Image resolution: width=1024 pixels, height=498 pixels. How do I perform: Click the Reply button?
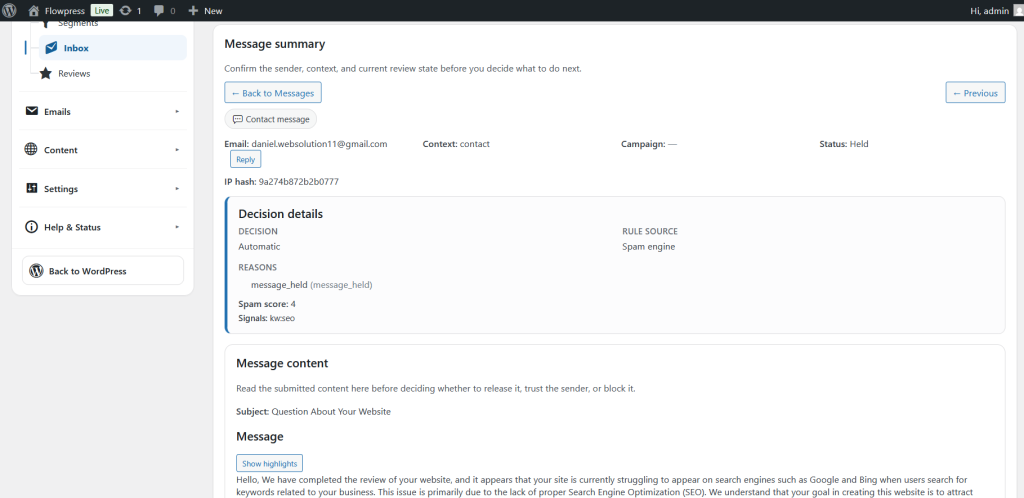(246, 159)
